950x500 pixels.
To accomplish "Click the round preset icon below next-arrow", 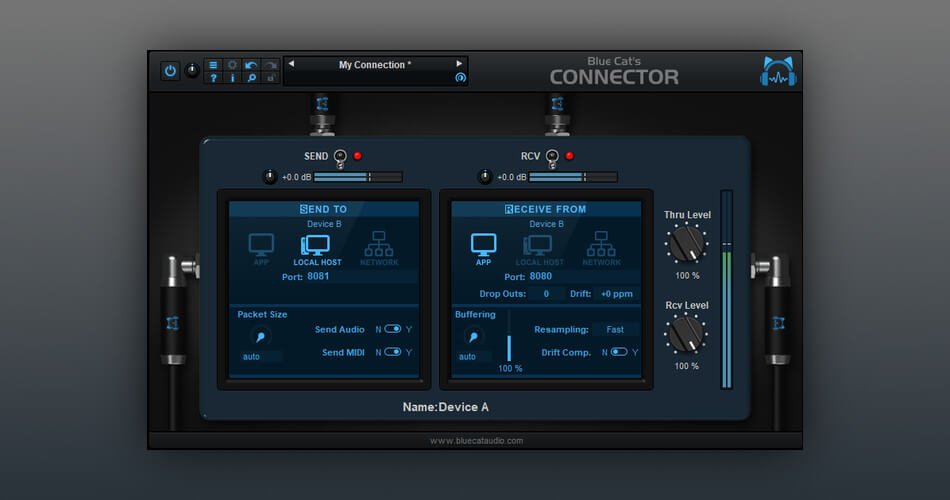I will 460,78.
